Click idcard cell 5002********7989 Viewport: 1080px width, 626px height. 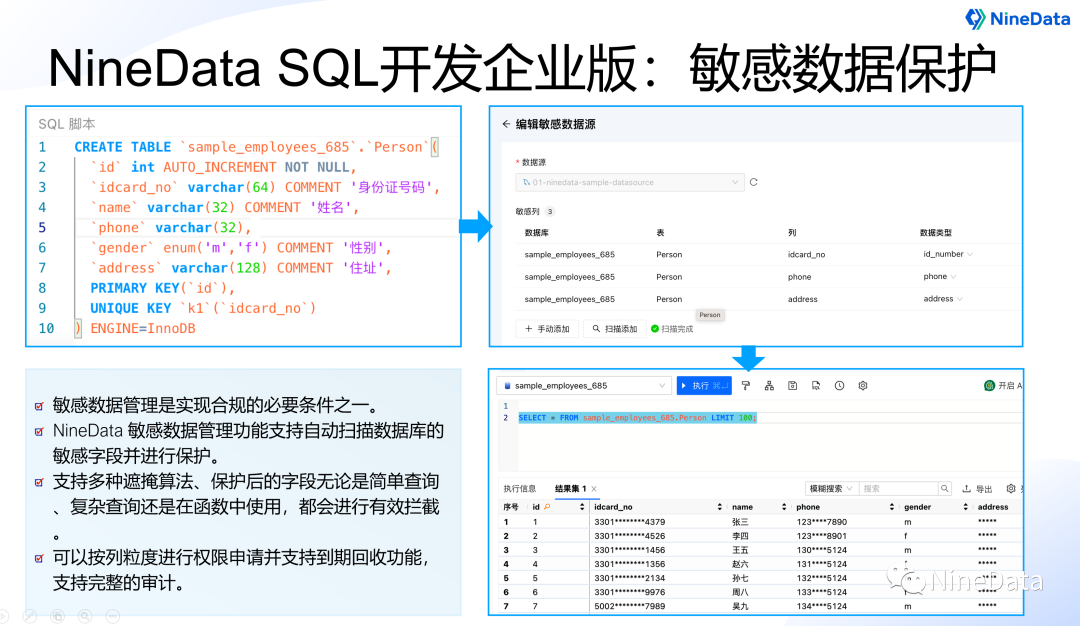pos(630,606)
